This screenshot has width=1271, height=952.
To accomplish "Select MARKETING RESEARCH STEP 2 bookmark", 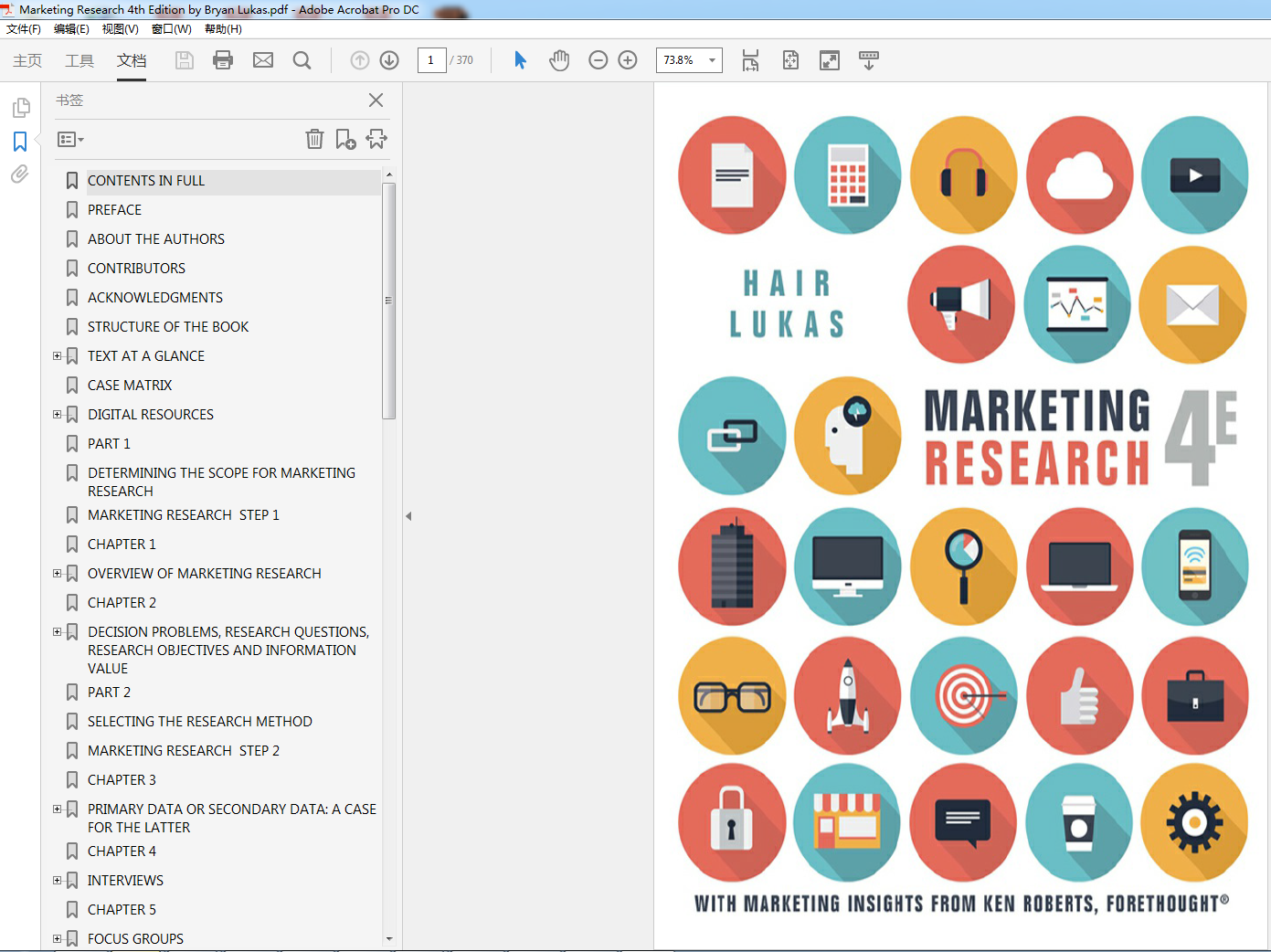I will 184,751.
